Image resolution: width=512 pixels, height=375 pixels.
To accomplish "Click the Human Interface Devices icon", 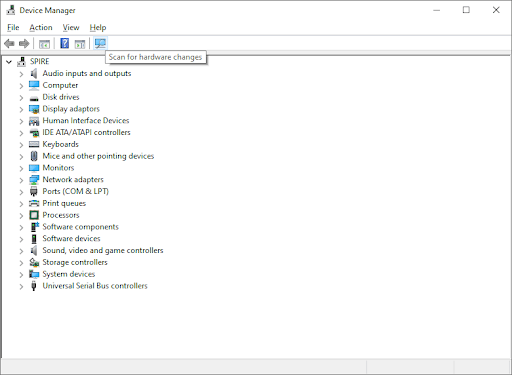I will (34, 121).
